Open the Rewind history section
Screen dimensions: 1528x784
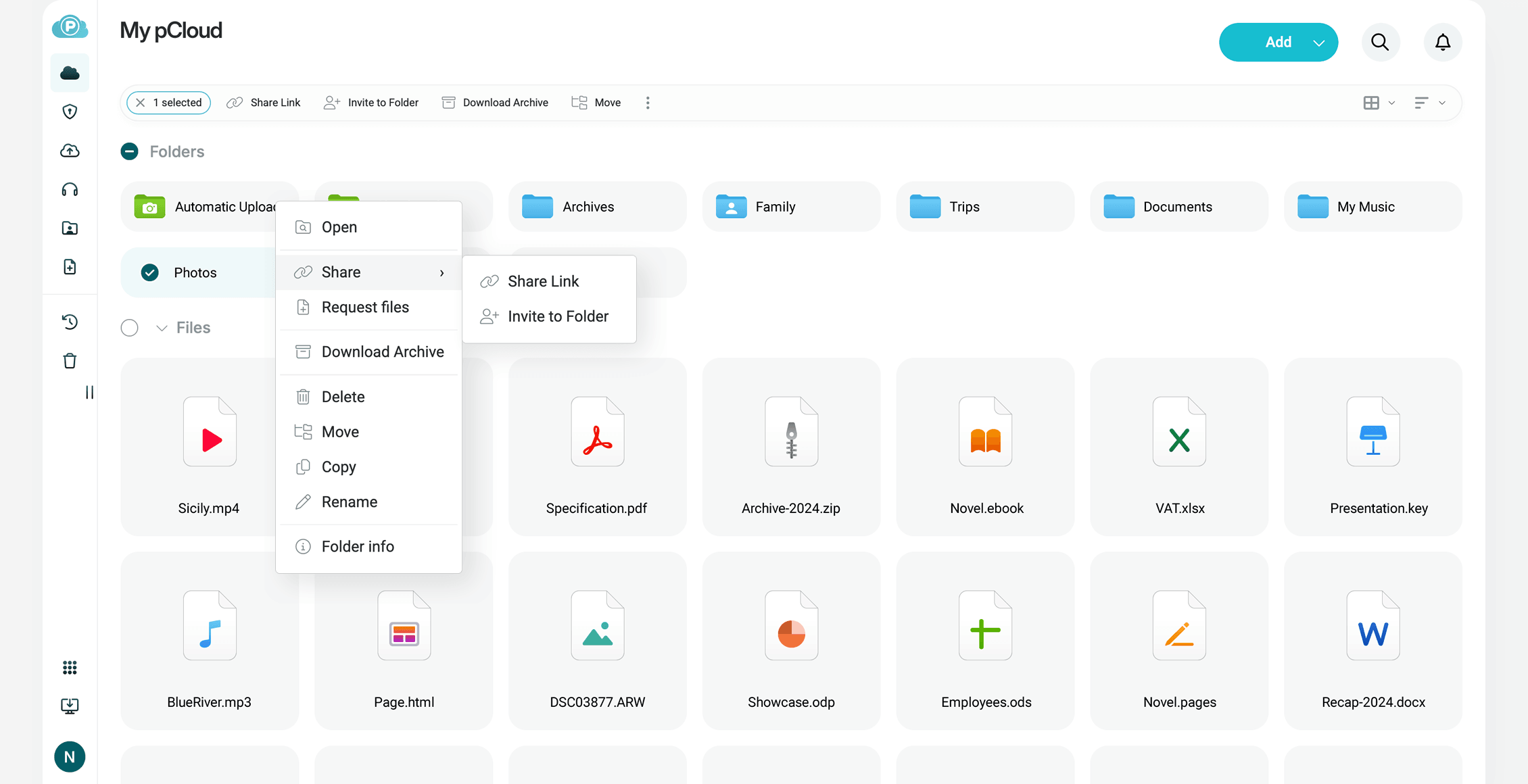point(70,322)
